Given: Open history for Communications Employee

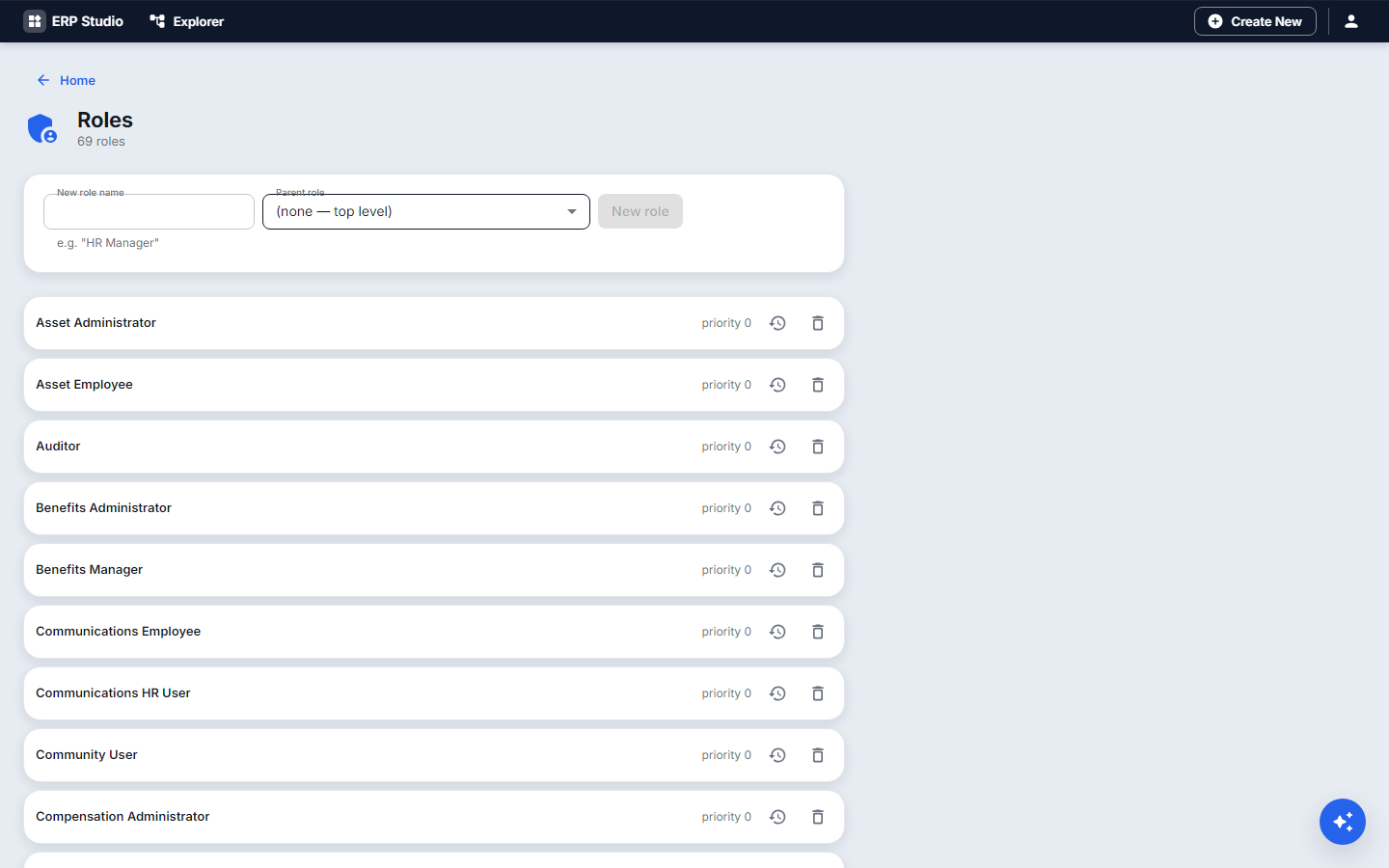Looking at the screenshot, I should [x=777, y=632].
